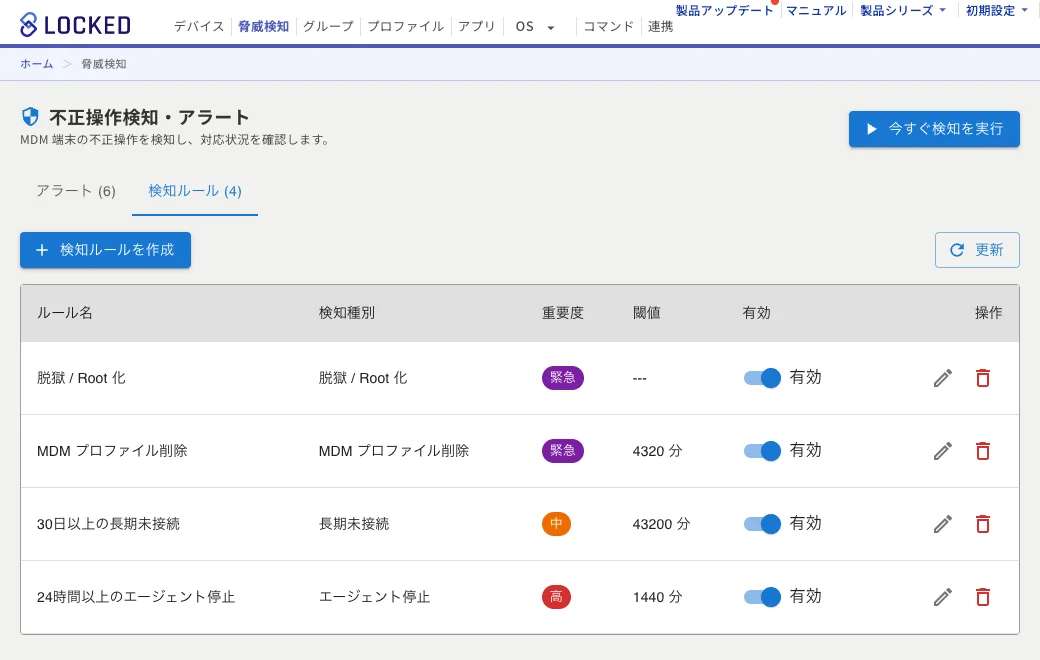Click the shield icon beside 不正操作検知・アラート

(x=31, y=117)
